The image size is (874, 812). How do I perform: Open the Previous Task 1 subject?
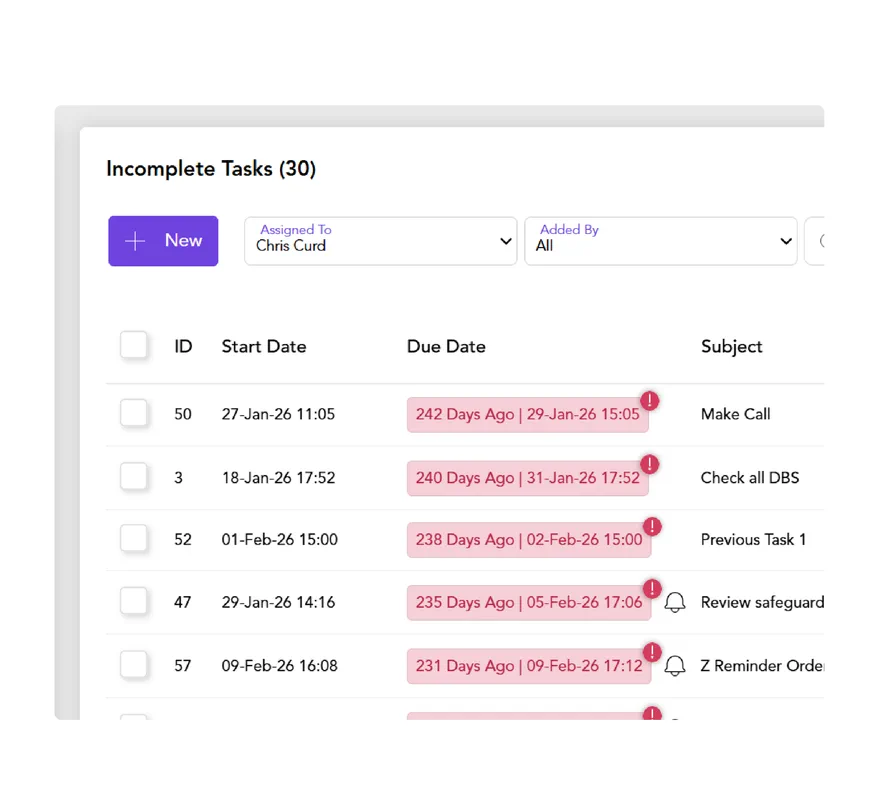point(753,539)
